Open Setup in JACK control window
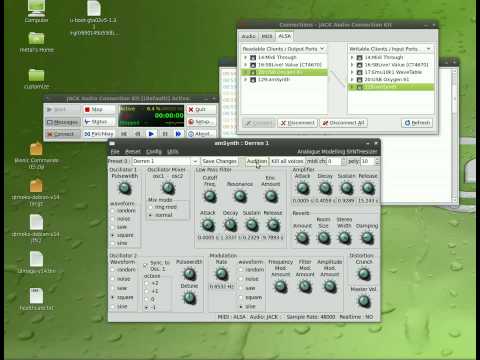 pyautogui.click(x=201, y=122)
